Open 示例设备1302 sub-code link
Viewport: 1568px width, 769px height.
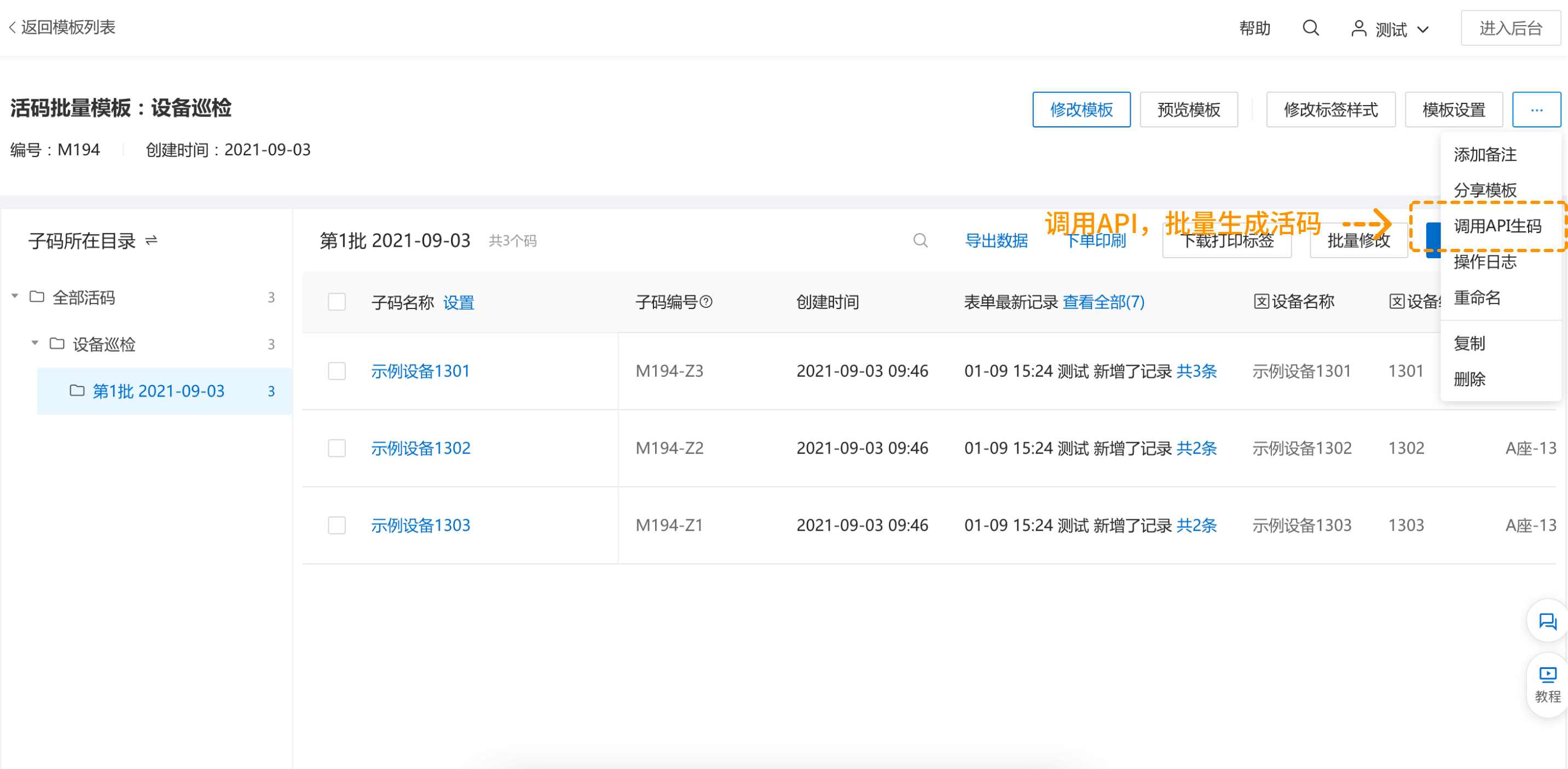(421, 448)
